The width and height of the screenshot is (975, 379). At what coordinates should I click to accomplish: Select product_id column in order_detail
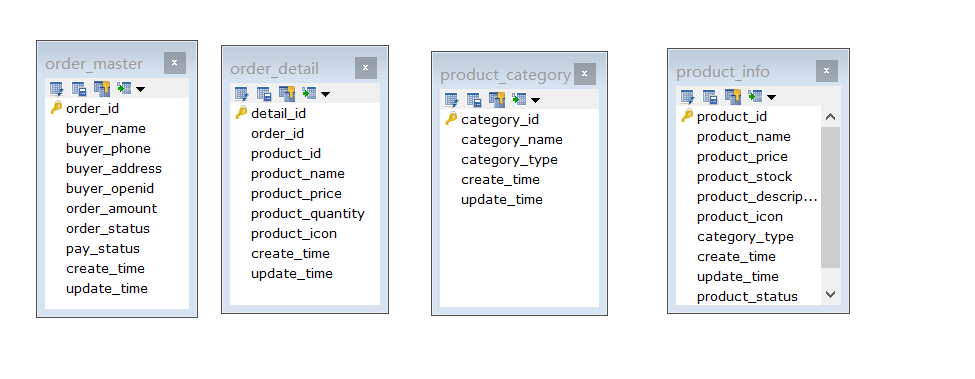(x=286, y=153)
